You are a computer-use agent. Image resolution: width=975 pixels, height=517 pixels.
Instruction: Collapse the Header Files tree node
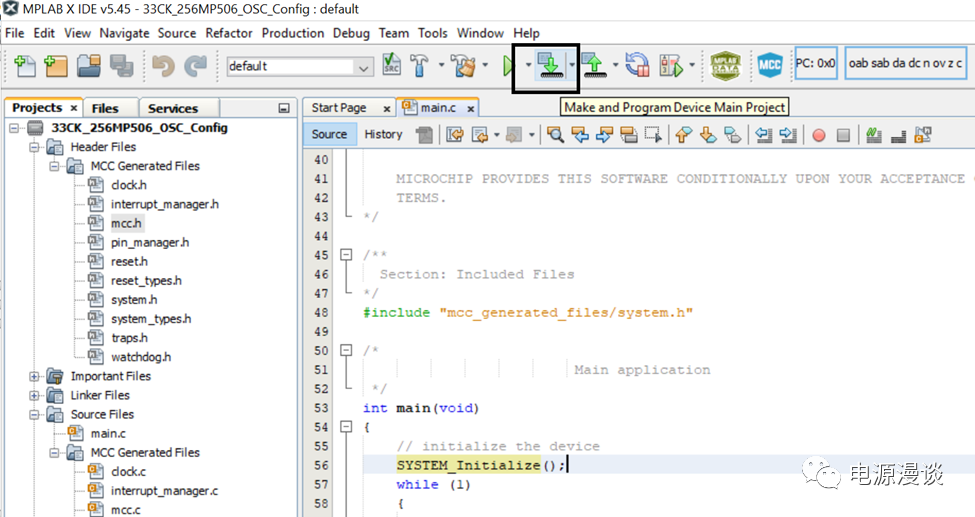point(35,147)
